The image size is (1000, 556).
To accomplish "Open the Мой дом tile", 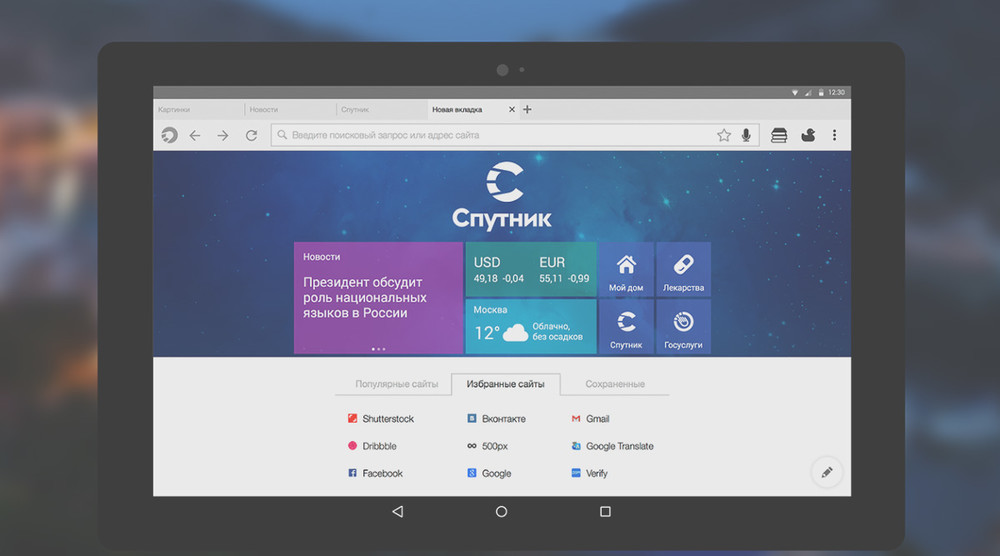I will (x=626, y=269).
